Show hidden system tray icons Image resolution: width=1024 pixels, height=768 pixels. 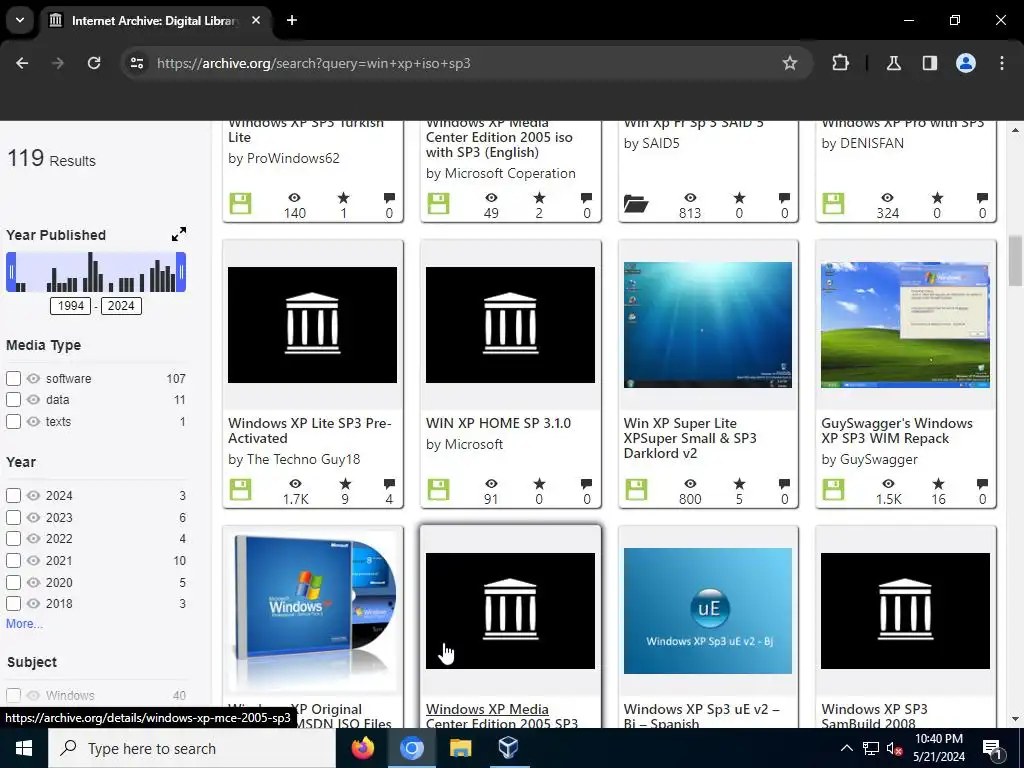846,748
